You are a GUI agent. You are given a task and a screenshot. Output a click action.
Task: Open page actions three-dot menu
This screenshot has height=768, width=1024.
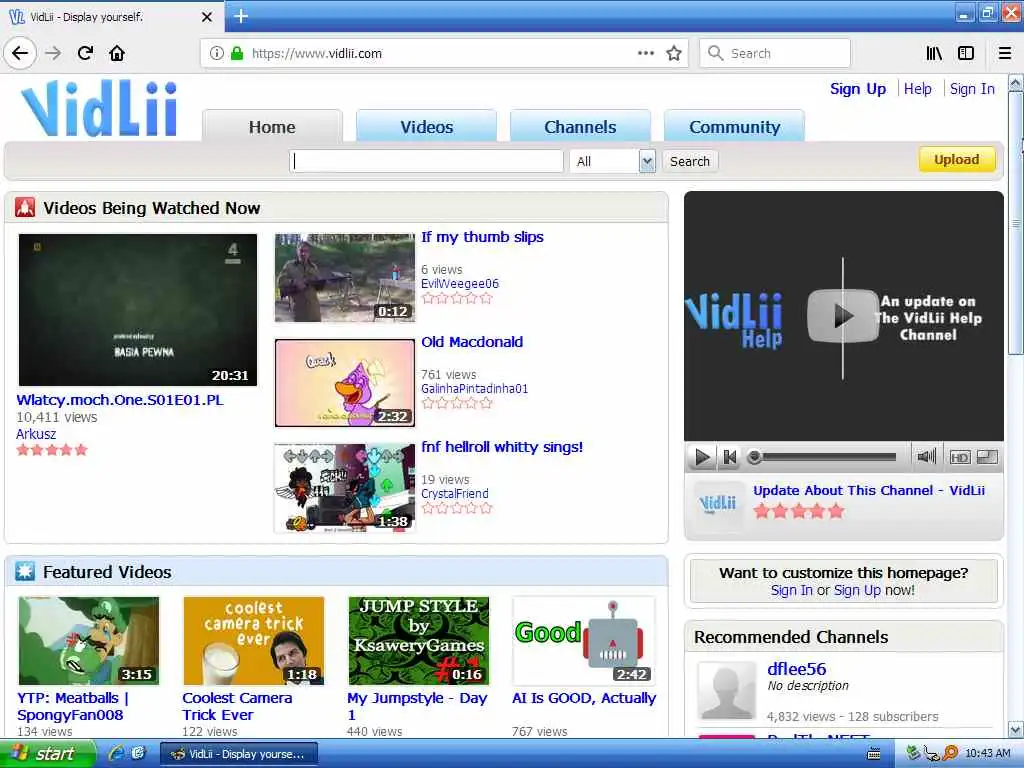645,53
